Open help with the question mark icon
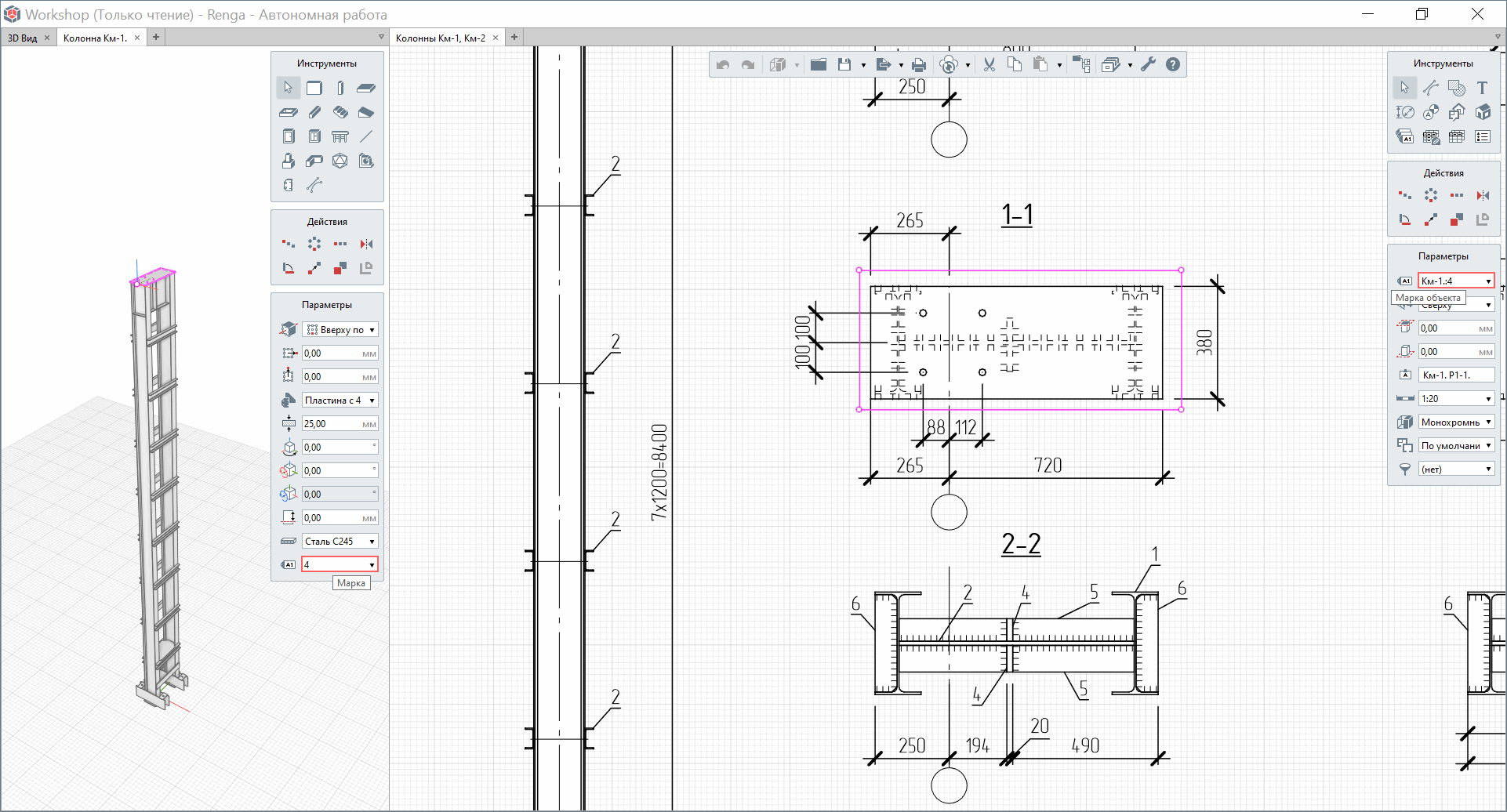 pos(1173,65)
